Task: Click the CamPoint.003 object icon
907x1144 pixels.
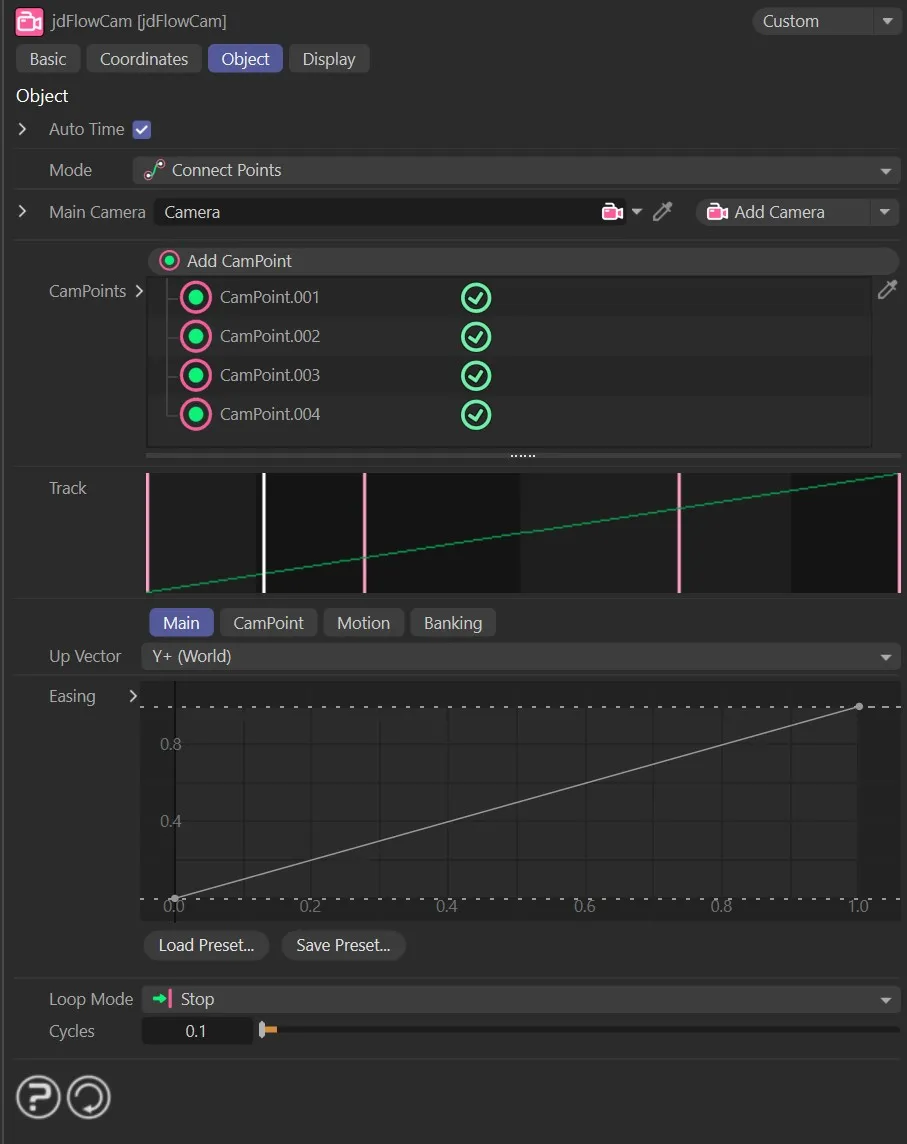Action: click(196, 375)
